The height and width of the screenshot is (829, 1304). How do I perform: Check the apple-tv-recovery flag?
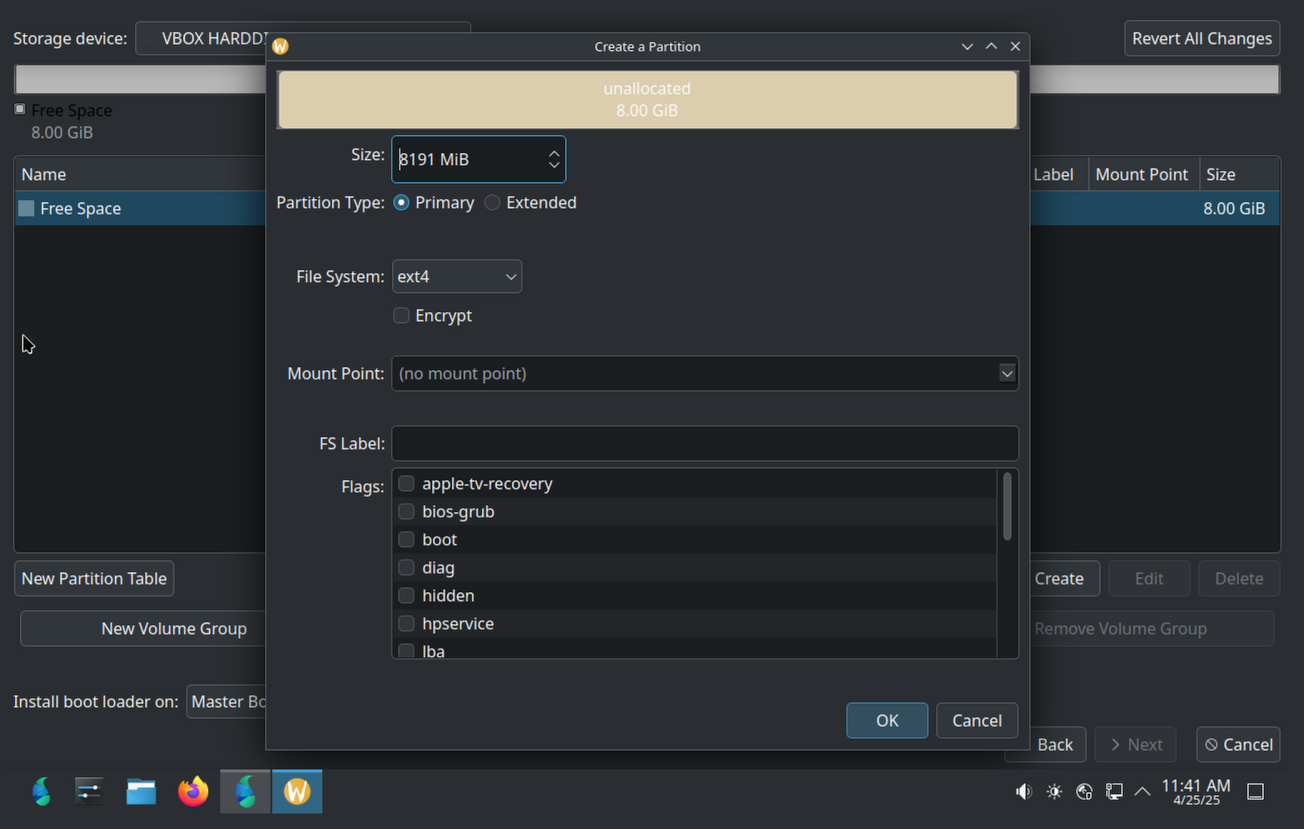click(x=406, y=483)
